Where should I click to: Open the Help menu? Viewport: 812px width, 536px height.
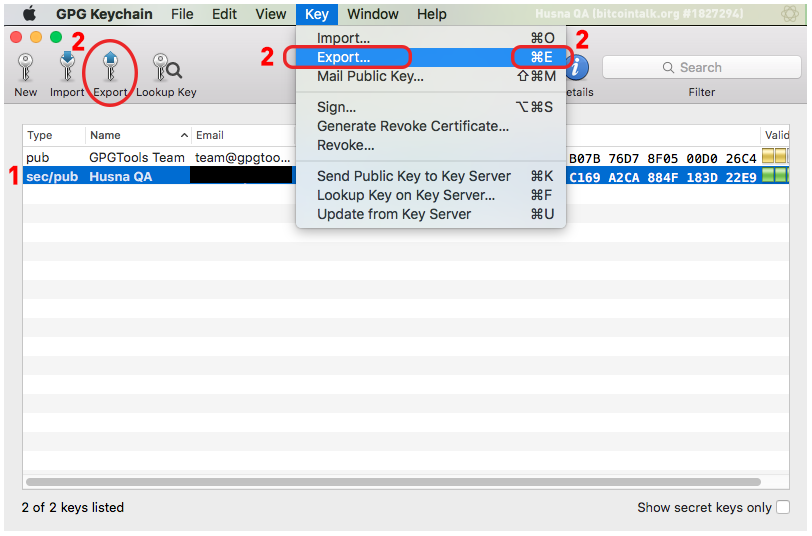click(x=431, y=14)
